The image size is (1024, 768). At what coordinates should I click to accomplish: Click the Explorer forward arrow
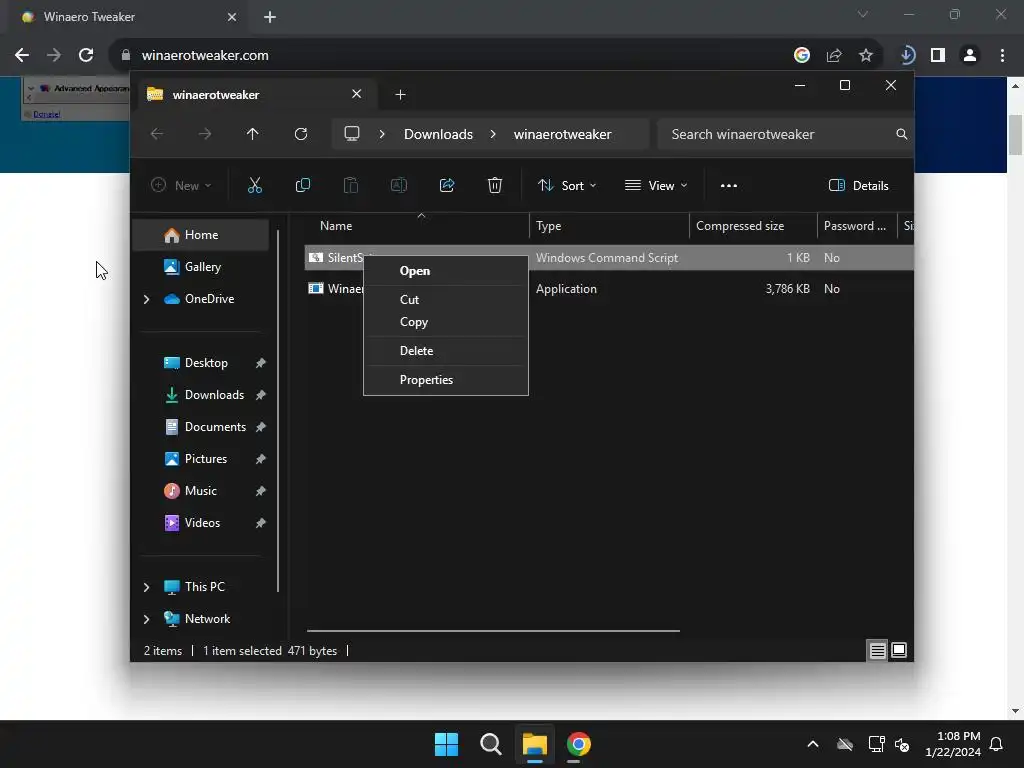coord(204,134)
